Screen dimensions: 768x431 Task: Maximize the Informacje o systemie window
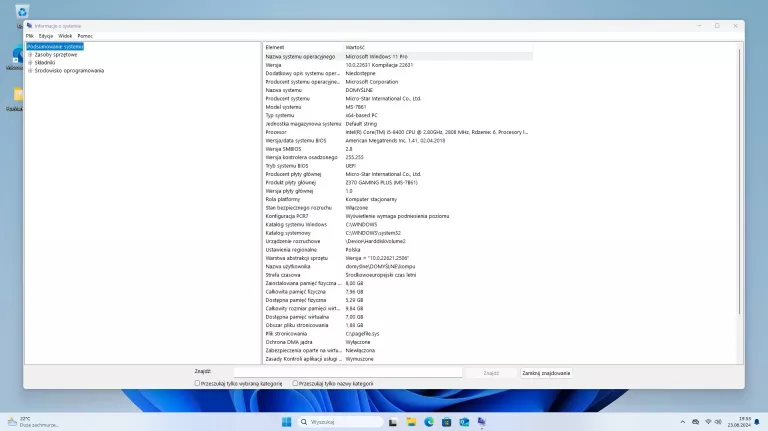pyautogui.click(x=717, y=25)
